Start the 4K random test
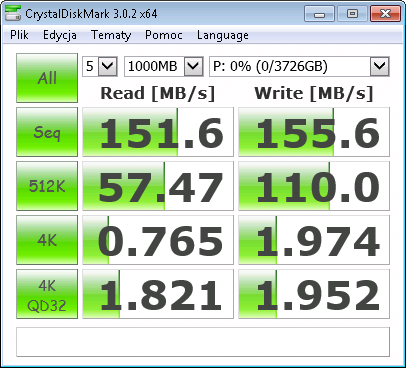This screenshot has height=368, width=406. pyautogui.click(x=47, y=240)
